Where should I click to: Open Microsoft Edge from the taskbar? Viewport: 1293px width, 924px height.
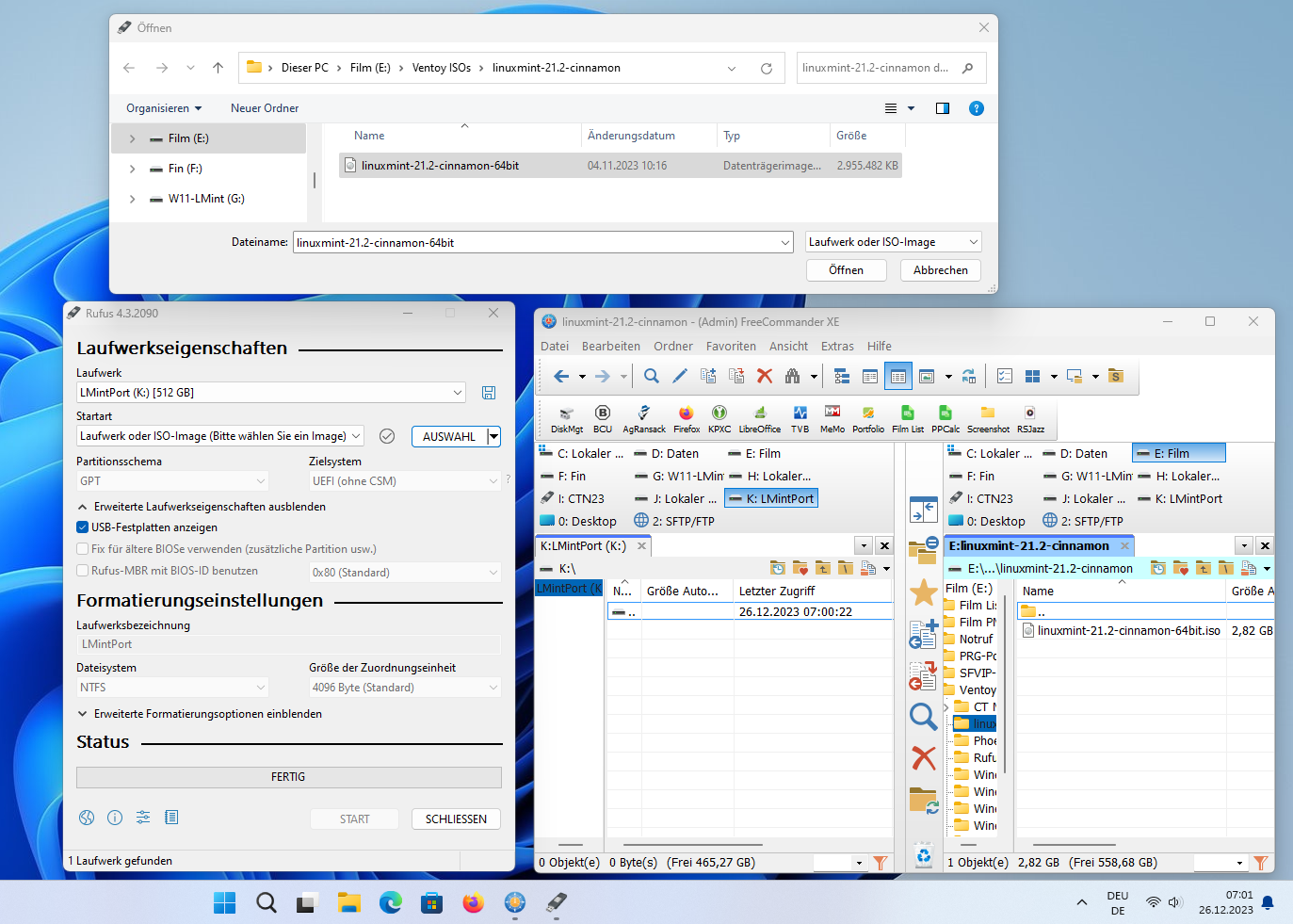coord(391,903)
